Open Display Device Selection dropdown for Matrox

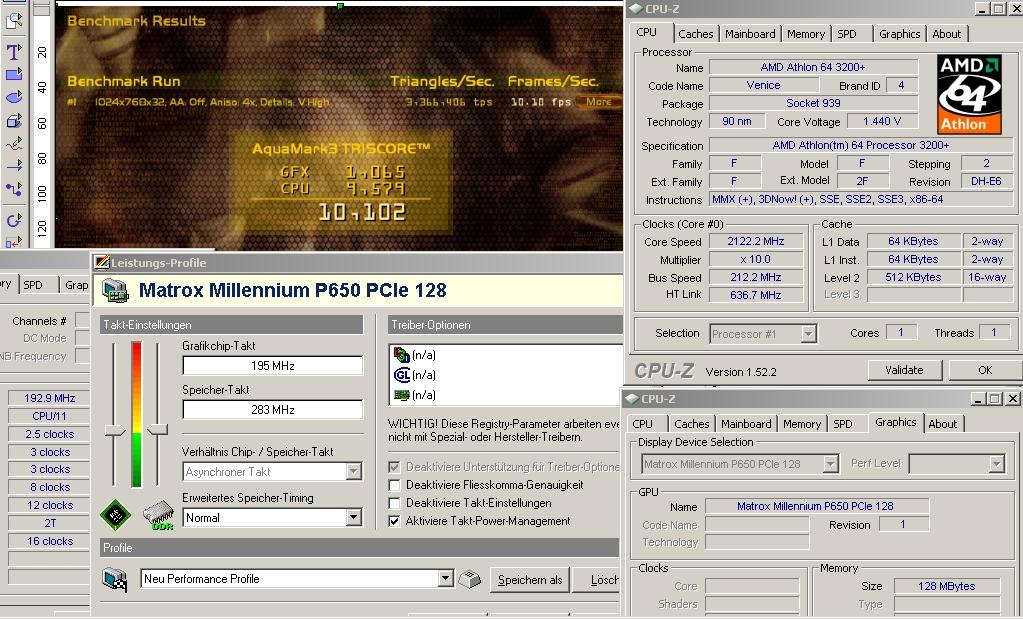[x=831, y=464]
